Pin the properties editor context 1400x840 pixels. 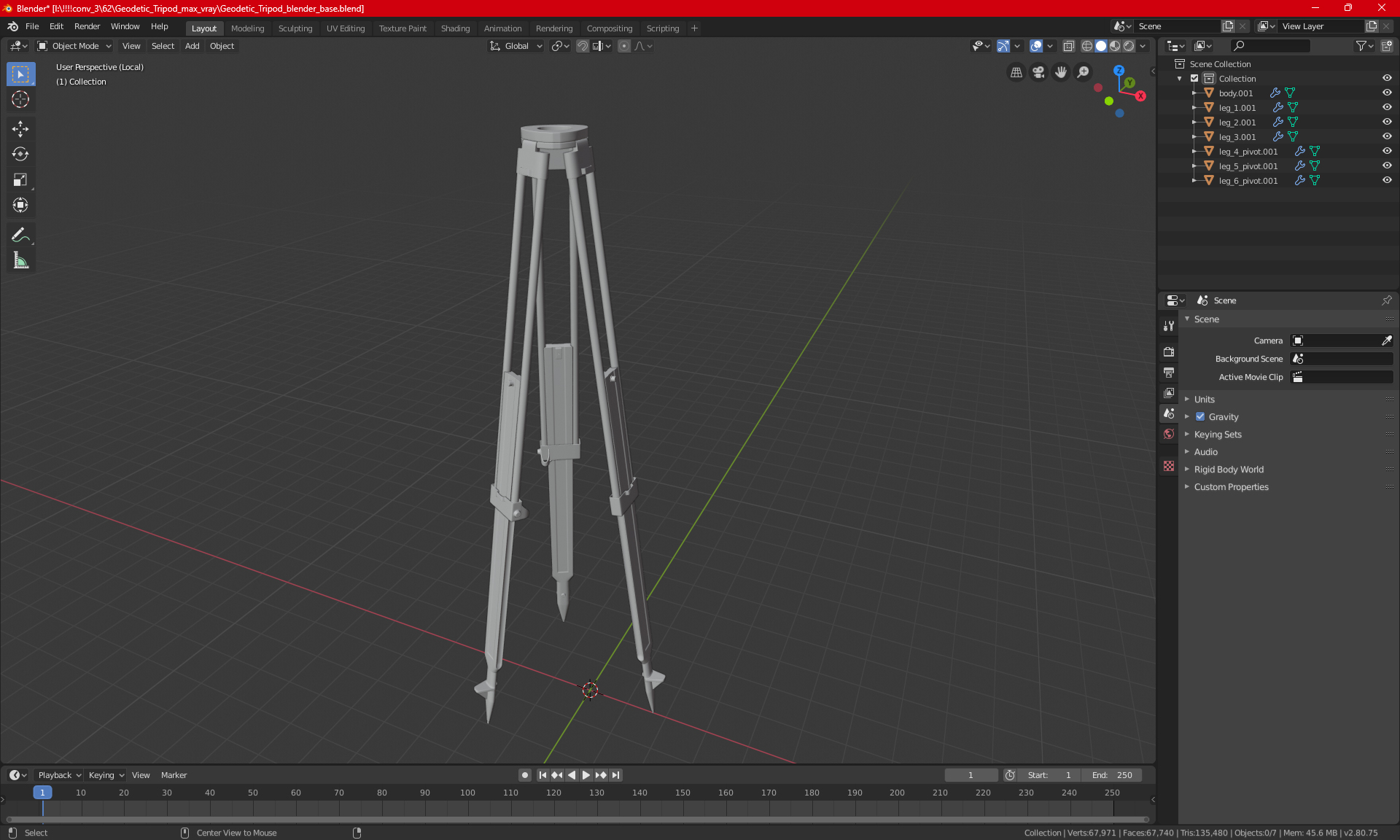point(1386,300)
